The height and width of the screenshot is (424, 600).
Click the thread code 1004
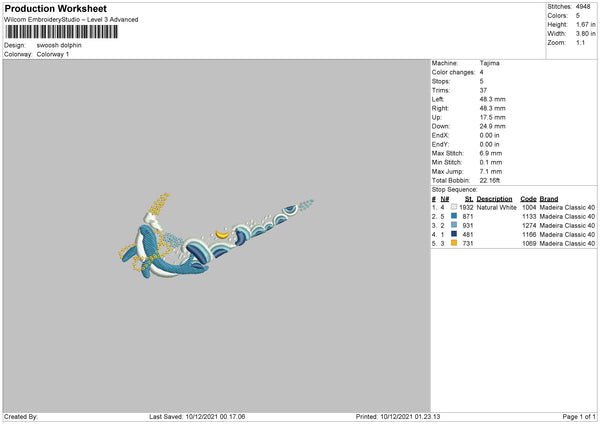529,207
